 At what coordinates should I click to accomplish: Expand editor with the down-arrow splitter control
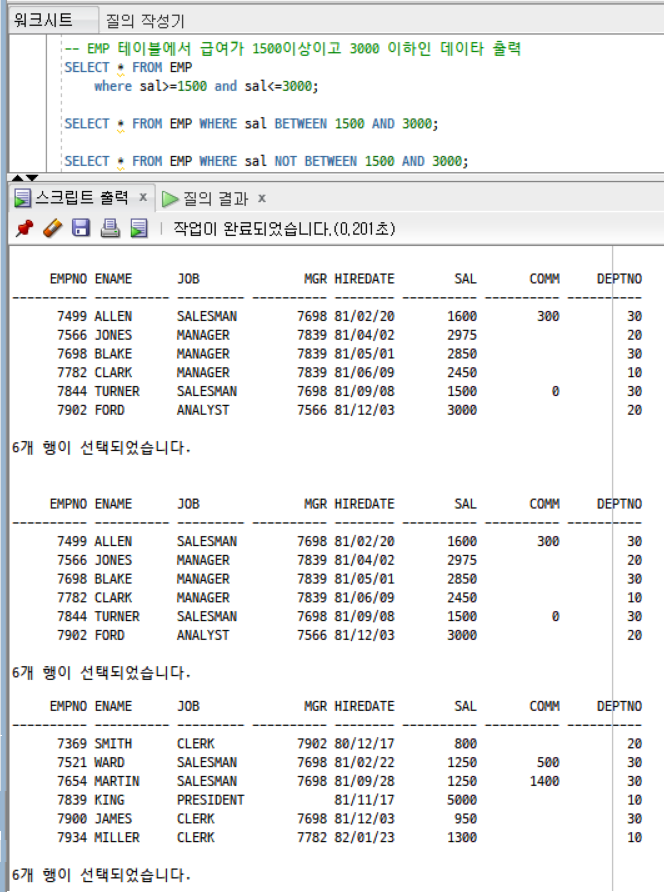pyautogui.click(x=32, y=177)
